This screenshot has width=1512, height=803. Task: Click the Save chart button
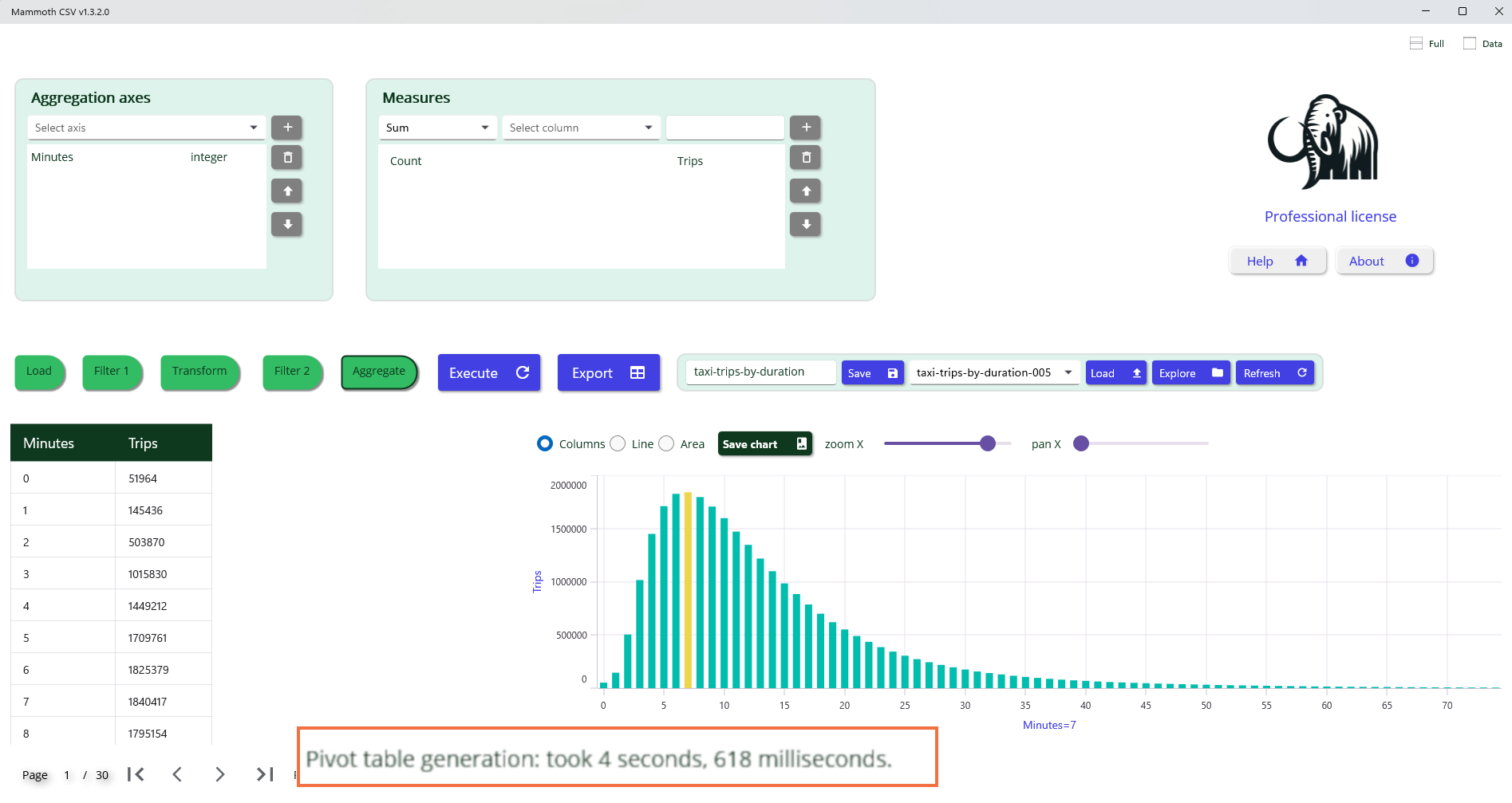click(764, 444)
